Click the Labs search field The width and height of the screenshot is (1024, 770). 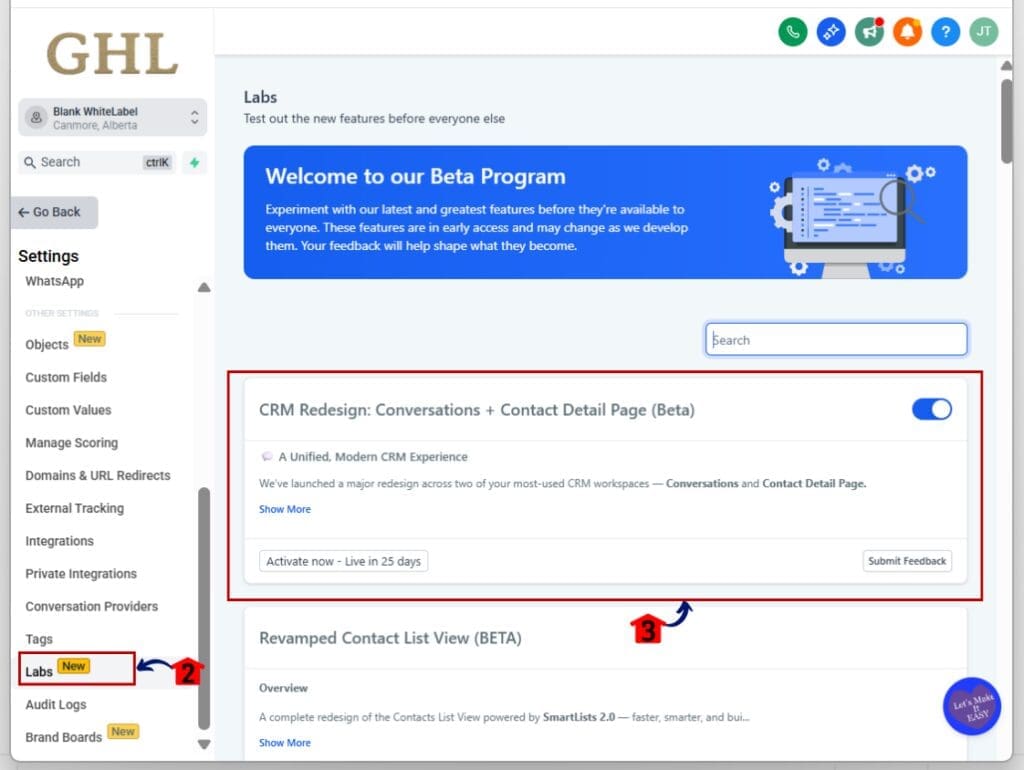point(835,339)
